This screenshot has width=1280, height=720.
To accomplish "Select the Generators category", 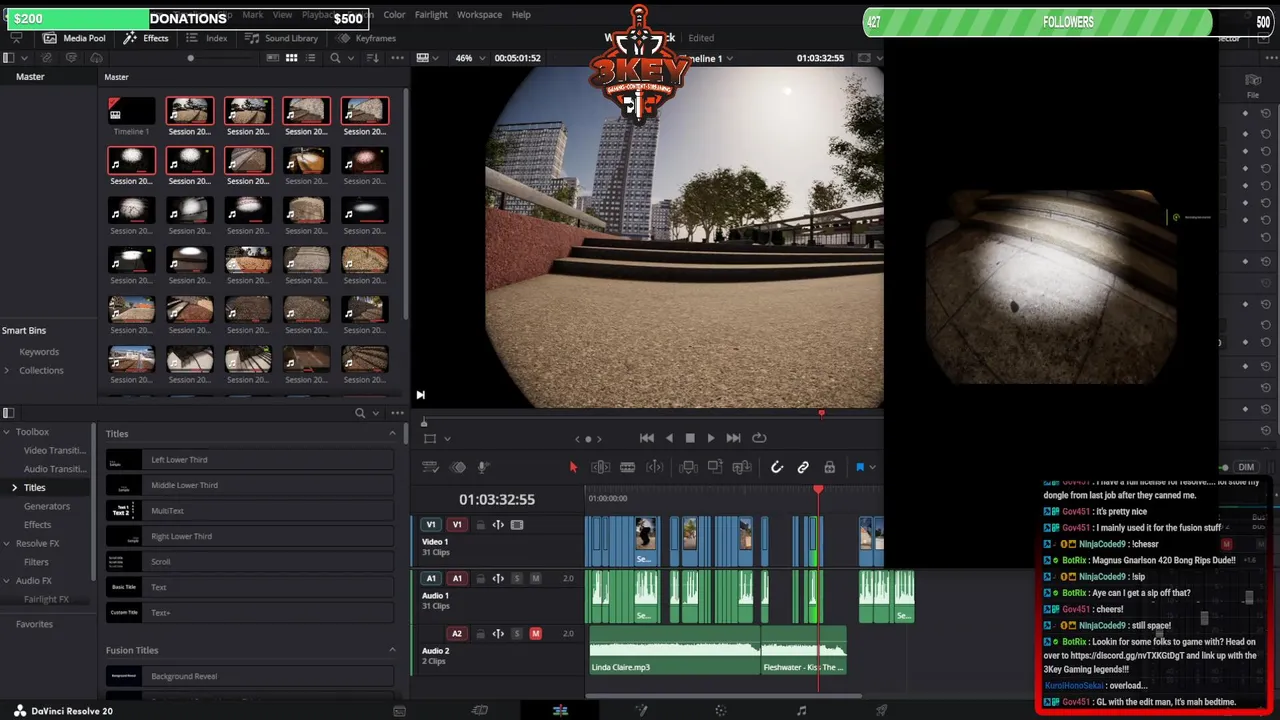I will click(47, 506).
